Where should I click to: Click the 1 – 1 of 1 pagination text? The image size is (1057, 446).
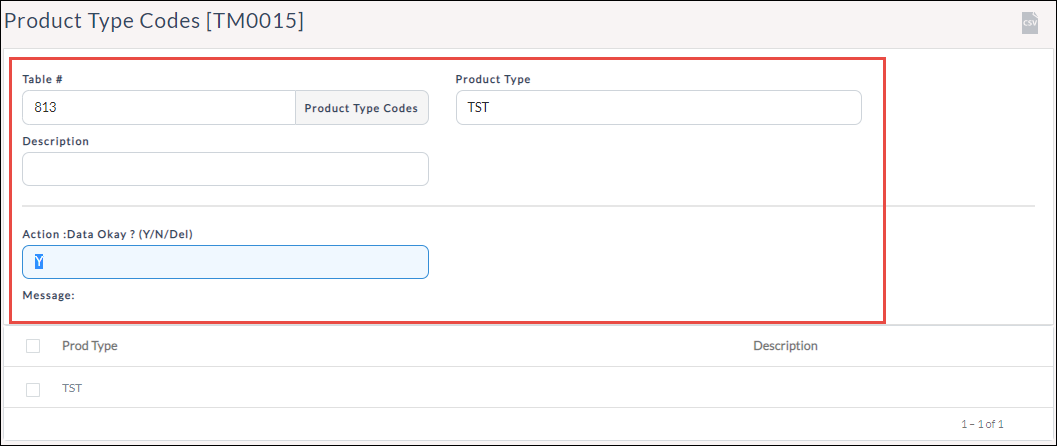pyautogui.click(x=982, y=424)
